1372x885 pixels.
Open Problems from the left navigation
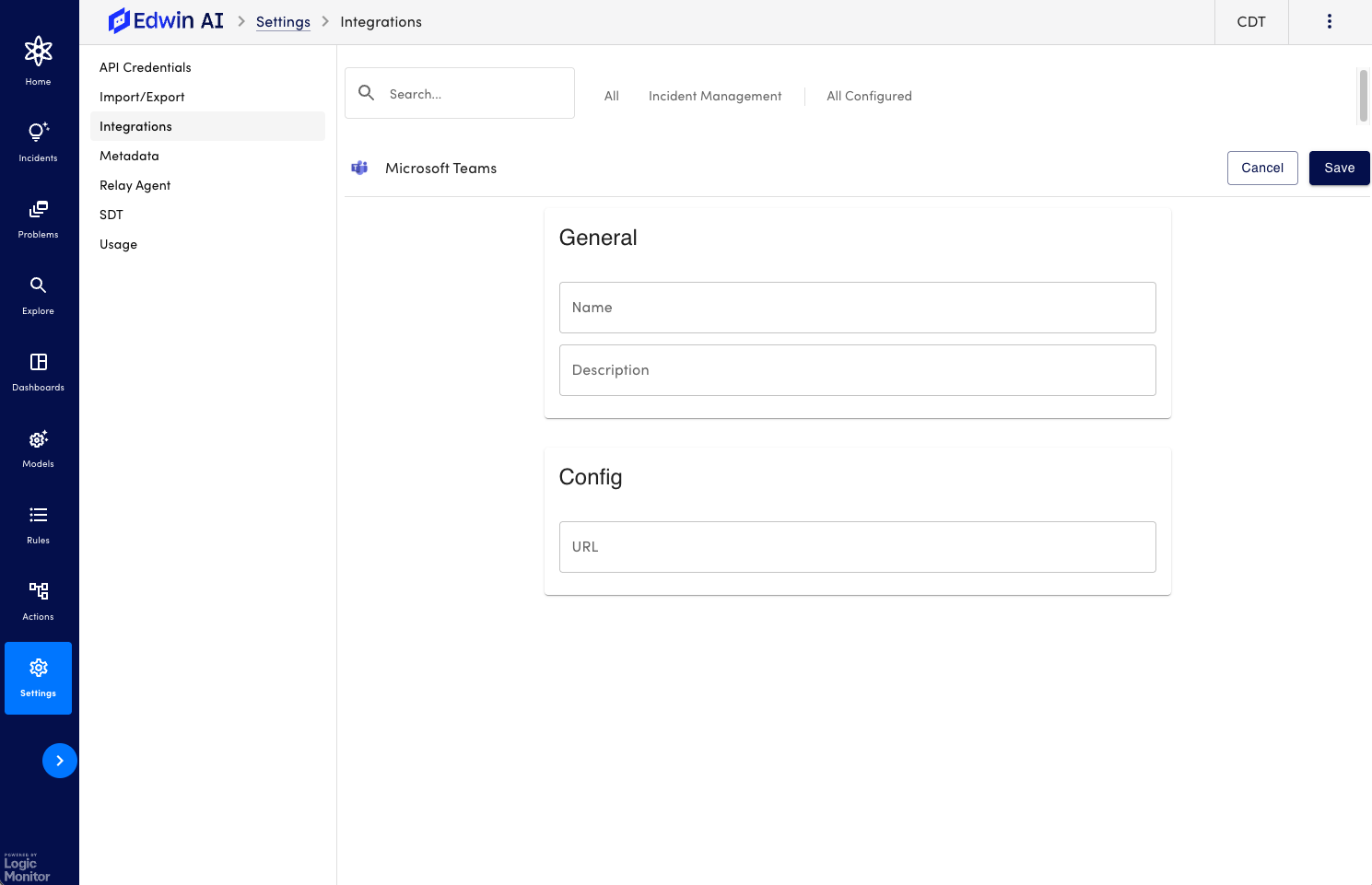click(x=38, y=219)
